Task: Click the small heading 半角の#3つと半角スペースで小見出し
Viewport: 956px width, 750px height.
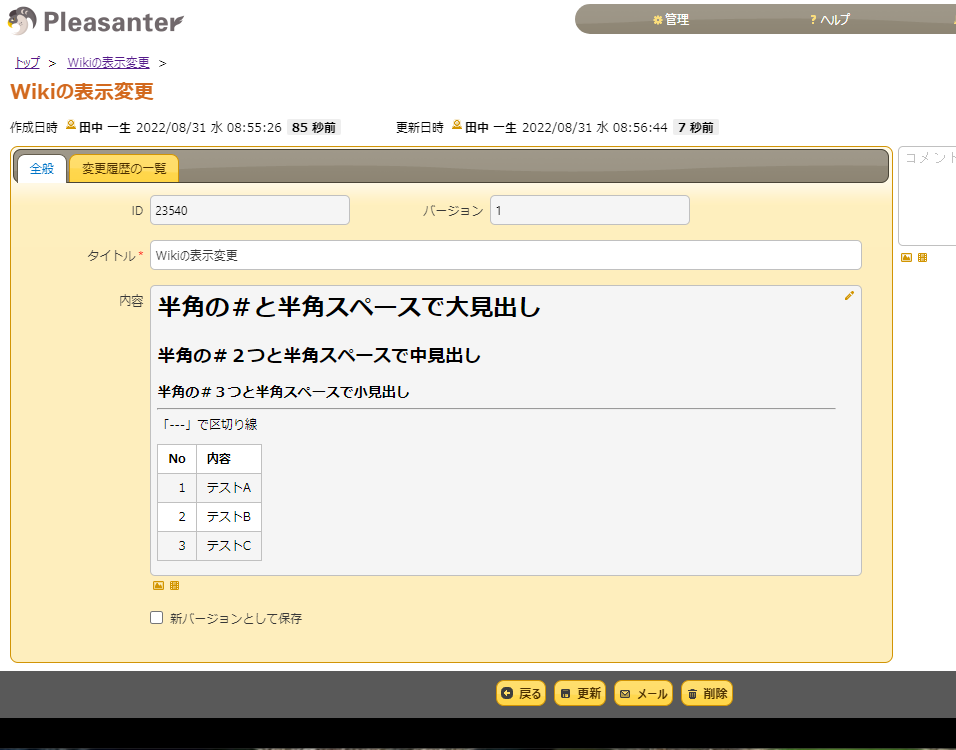Action: tap(284, 392)
